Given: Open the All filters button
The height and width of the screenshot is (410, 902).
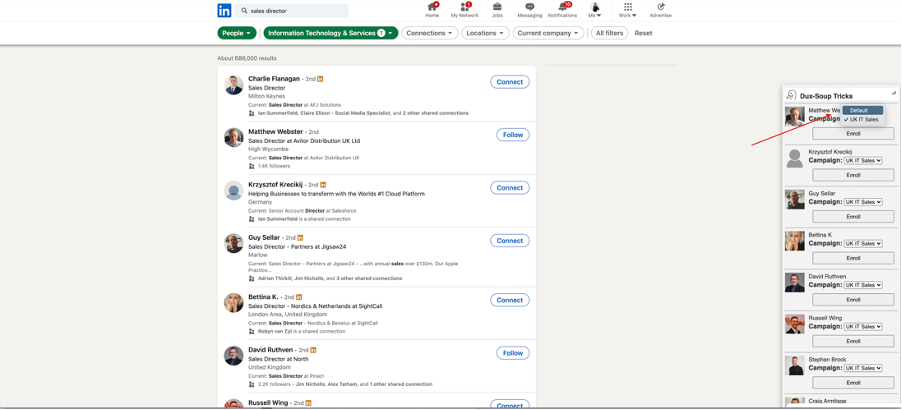Looking at the screenshot, I should [609, 33].
